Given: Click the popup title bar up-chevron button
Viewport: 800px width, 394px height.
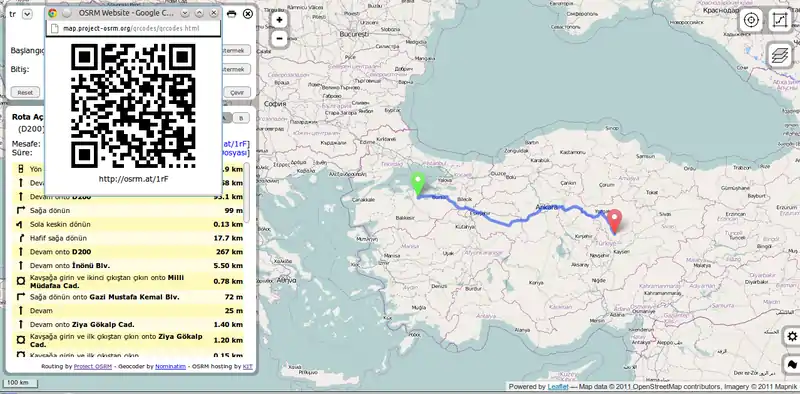Looking at the screenshot, I should click(199, 13).
